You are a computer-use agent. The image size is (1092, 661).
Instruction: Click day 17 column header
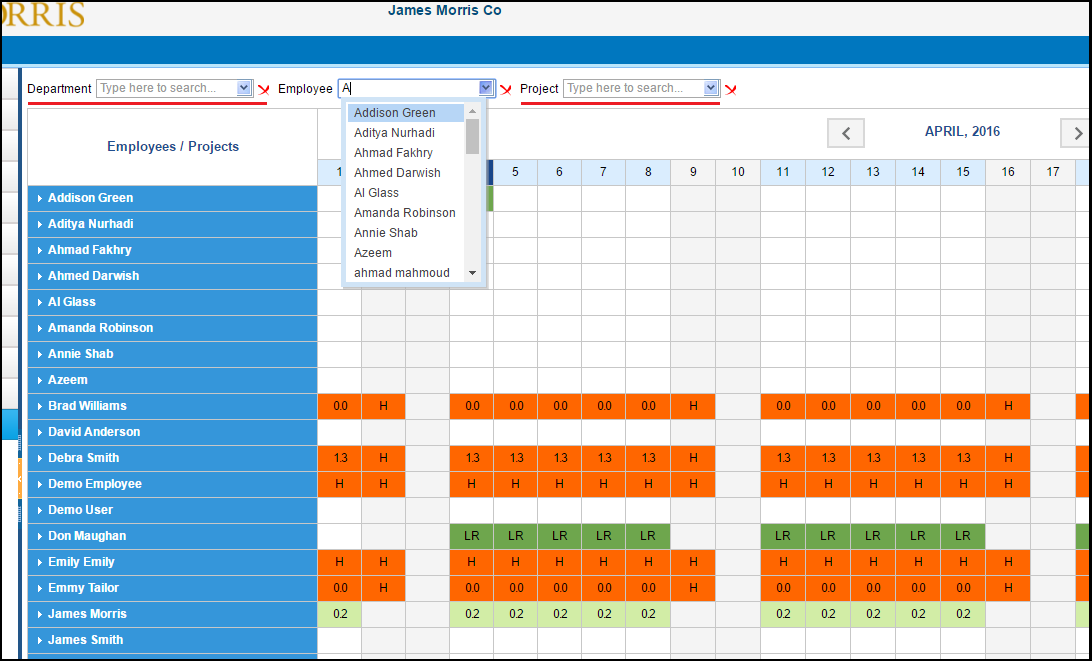click(1053, 172)
